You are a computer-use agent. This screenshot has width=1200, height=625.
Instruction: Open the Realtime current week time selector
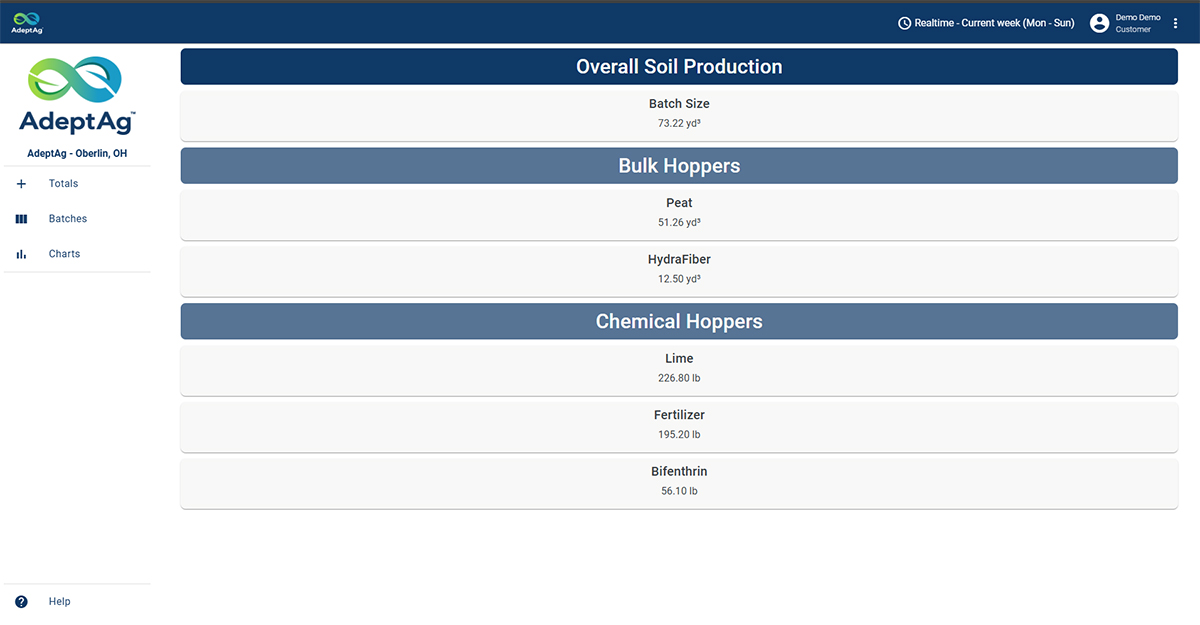pyautogui.click(x=994, y=23)
